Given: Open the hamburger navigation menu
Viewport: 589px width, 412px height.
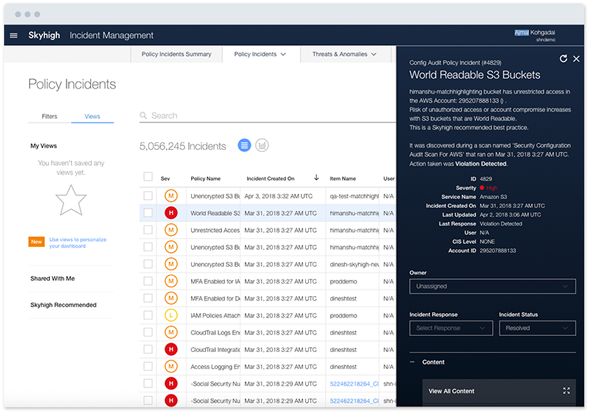Looking at the screenshot, I should tap(14, 35).
